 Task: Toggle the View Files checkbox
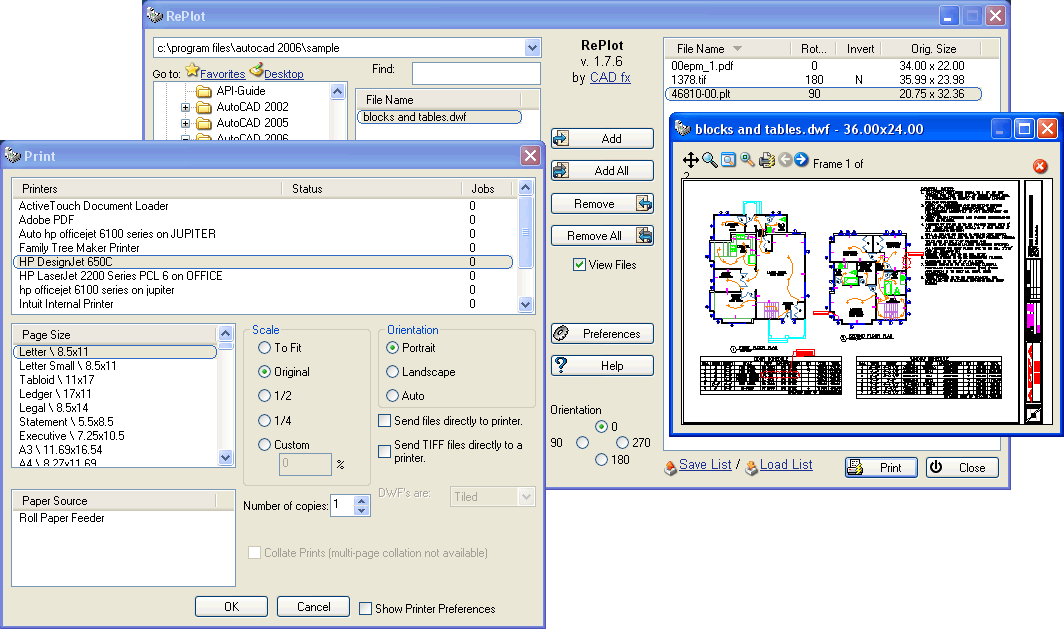pyautogui.click(x=580, y=265)
